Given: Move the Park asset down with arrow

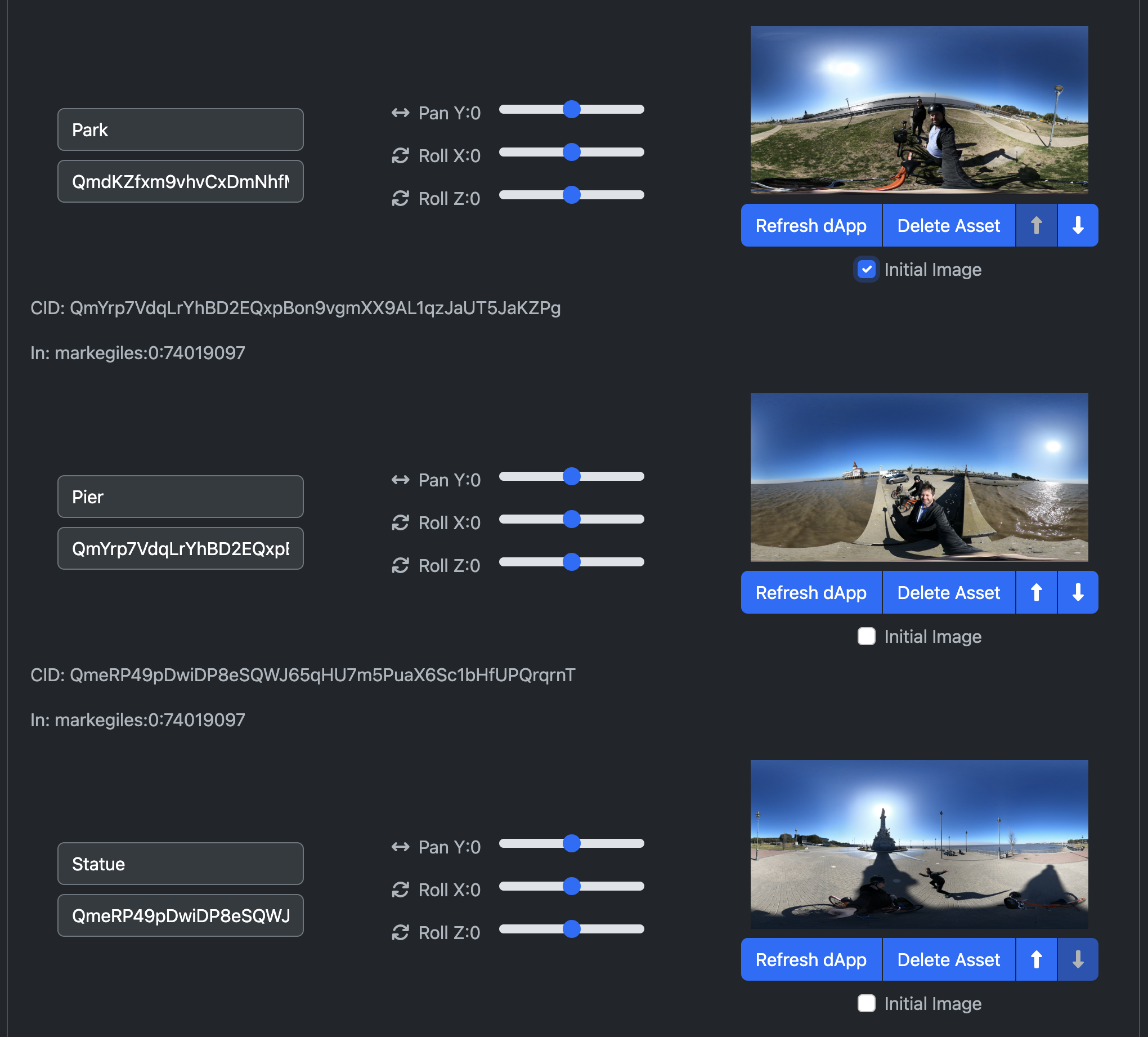Looking at the screenshot, I should (1078, 226).
